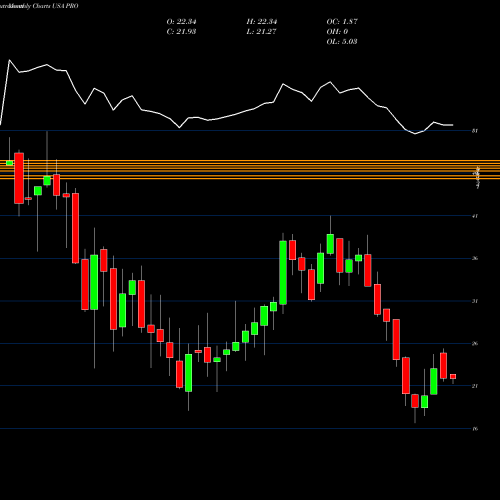Click the last small red candle on right
Viewport: 500px width, 500px height.
coord(453,377)
